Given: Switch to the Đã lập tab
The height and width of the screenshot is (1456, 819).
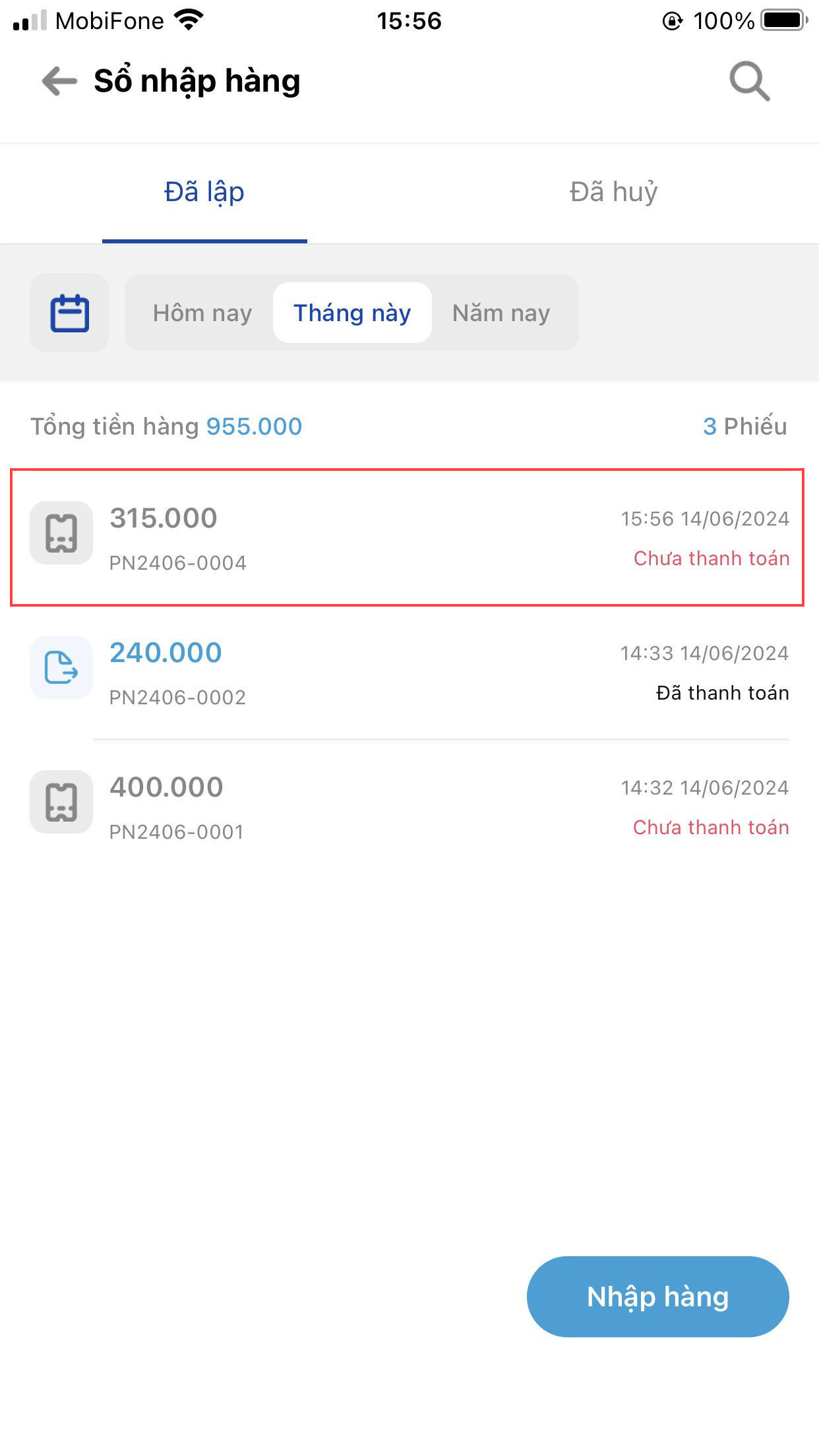Looking at the screenshot, I should (x=204, y=193).
